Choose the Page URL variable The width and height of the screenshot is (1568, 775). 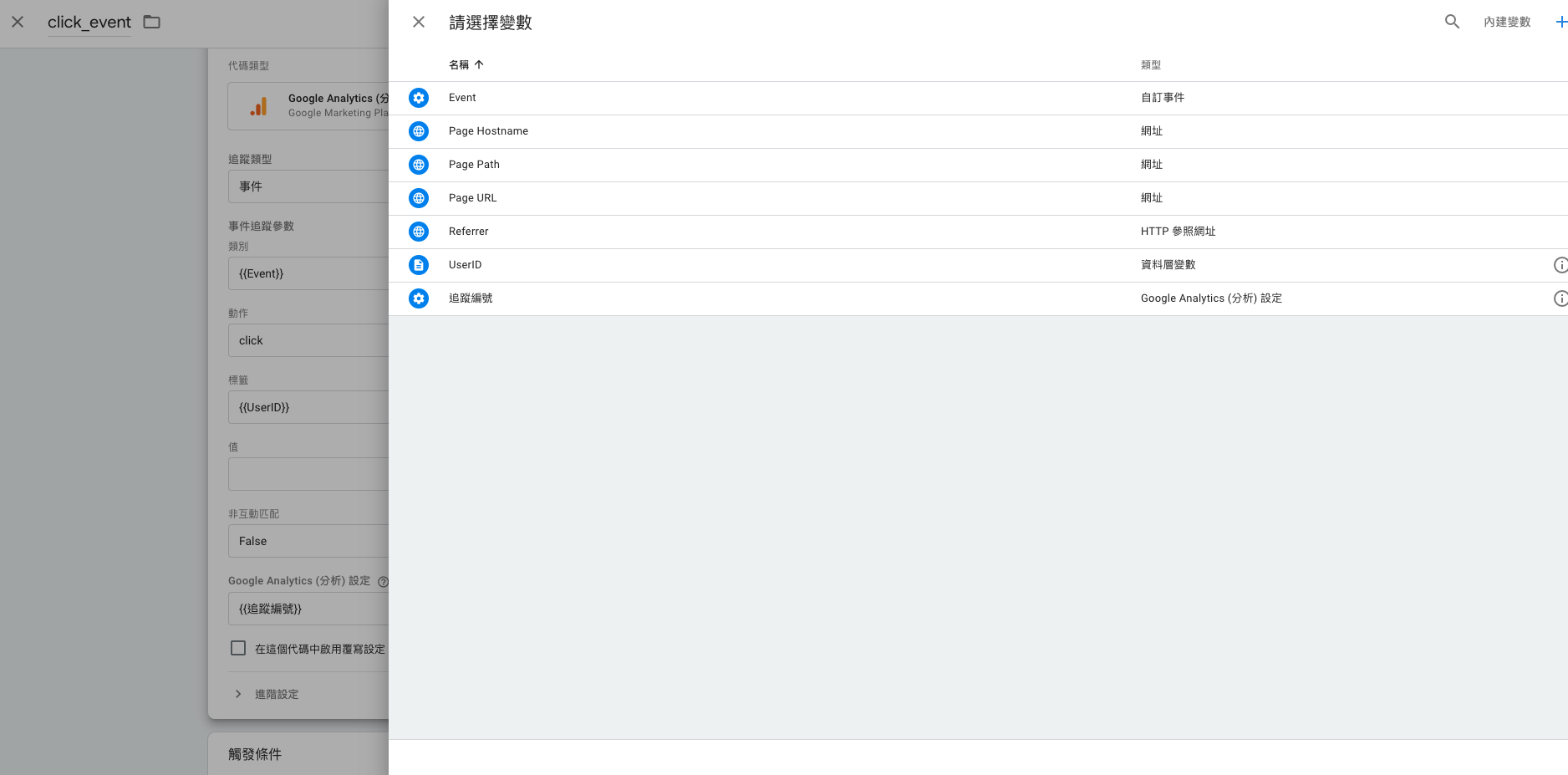click(x=978, y=198)
